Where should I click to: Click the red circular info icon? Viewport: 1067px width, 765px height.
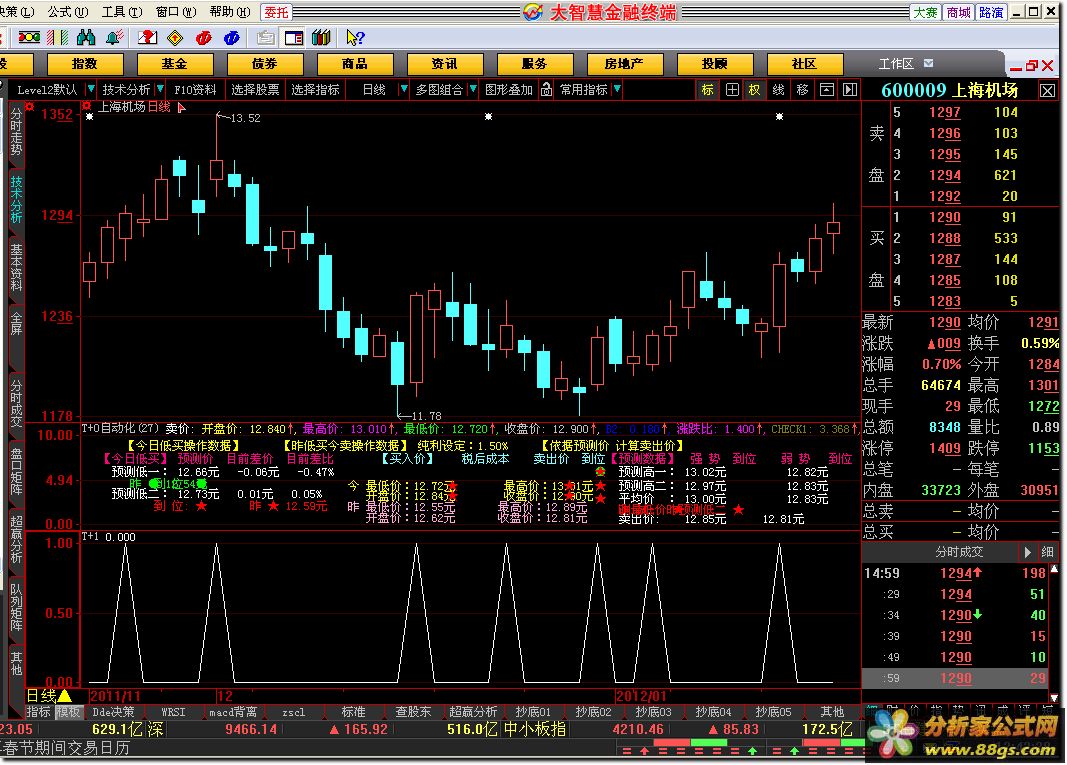(203, 37)
